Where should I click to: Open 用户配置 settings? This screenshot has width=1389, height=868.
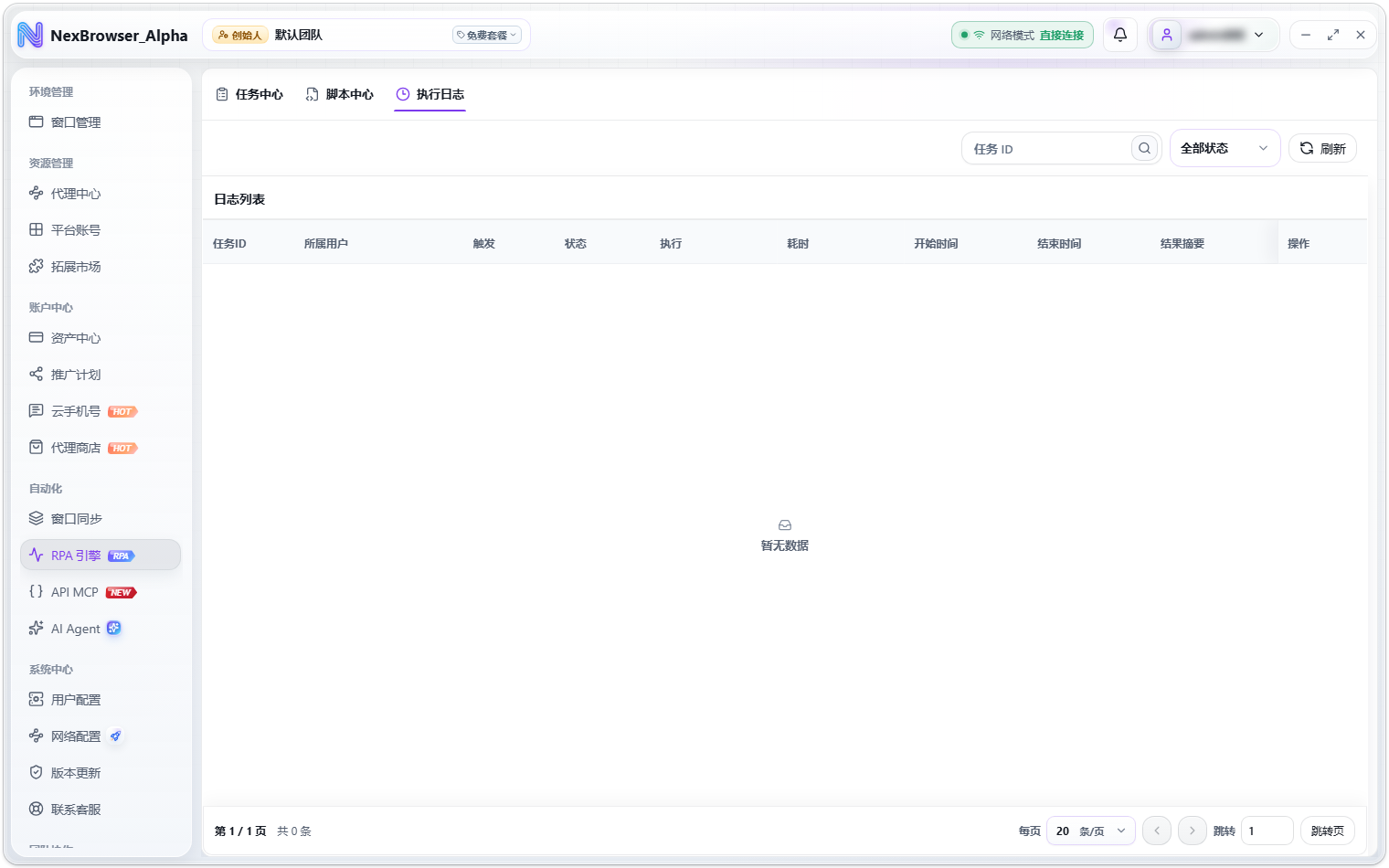[x=101, y=700]
